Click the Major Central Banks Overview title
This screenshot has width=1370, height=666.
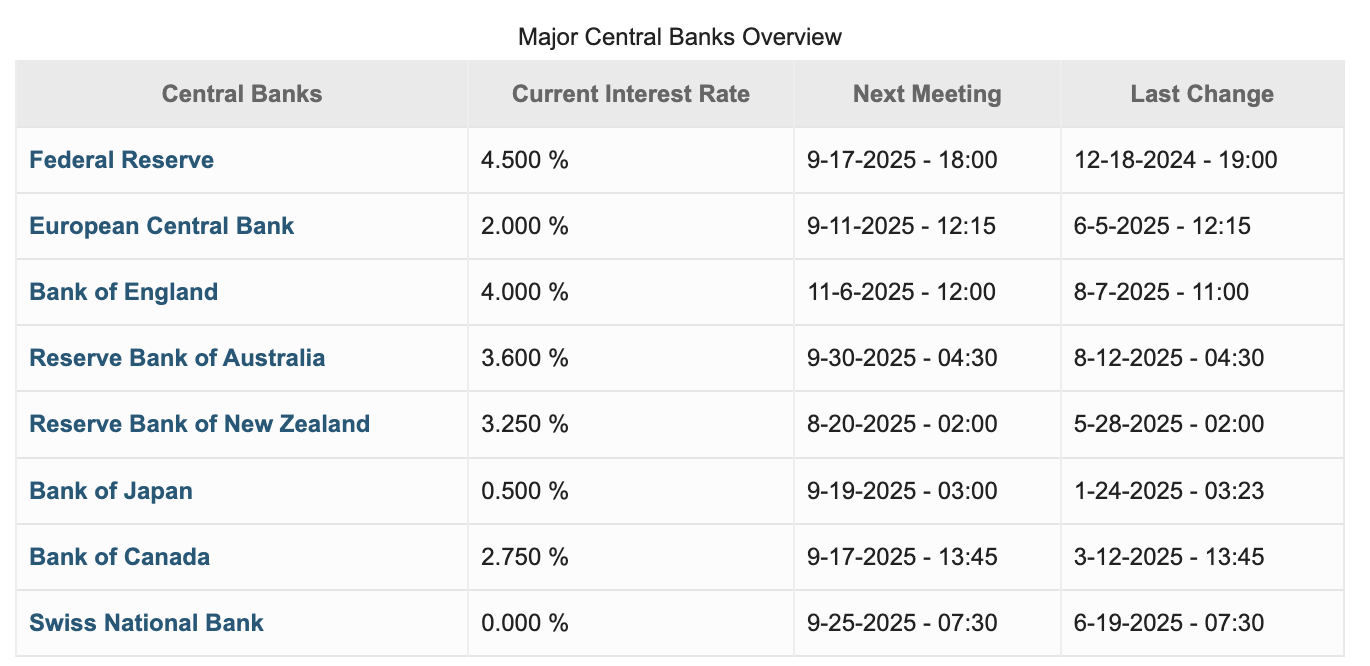(680, 37)
